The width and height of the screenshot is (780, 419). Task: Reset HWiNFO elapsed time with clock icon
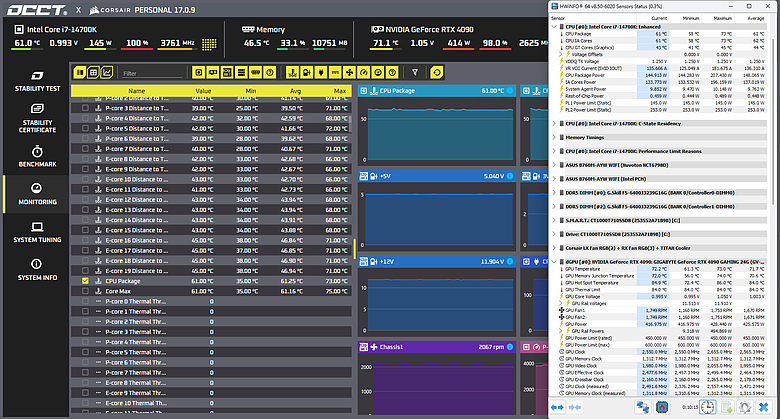coord(707,407)
